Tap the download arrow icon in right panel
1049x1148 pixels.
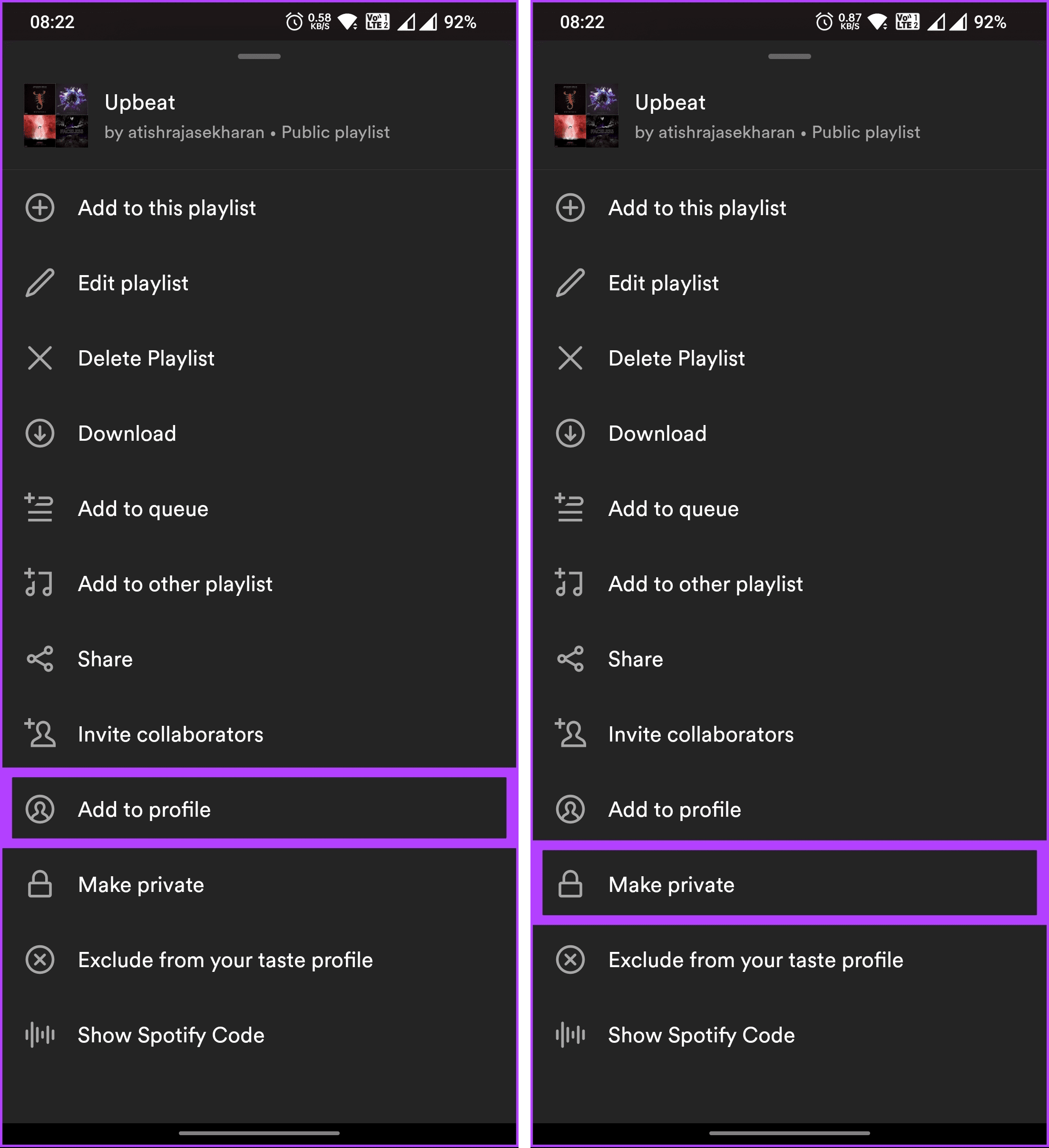[x=570, y=433]
